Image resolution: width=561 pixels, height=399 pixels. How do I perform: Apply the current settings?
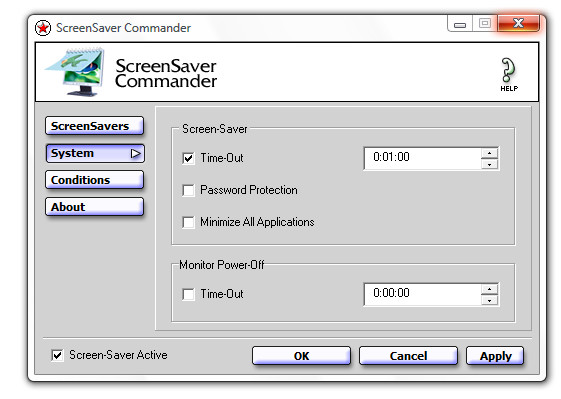click(495, 356)
